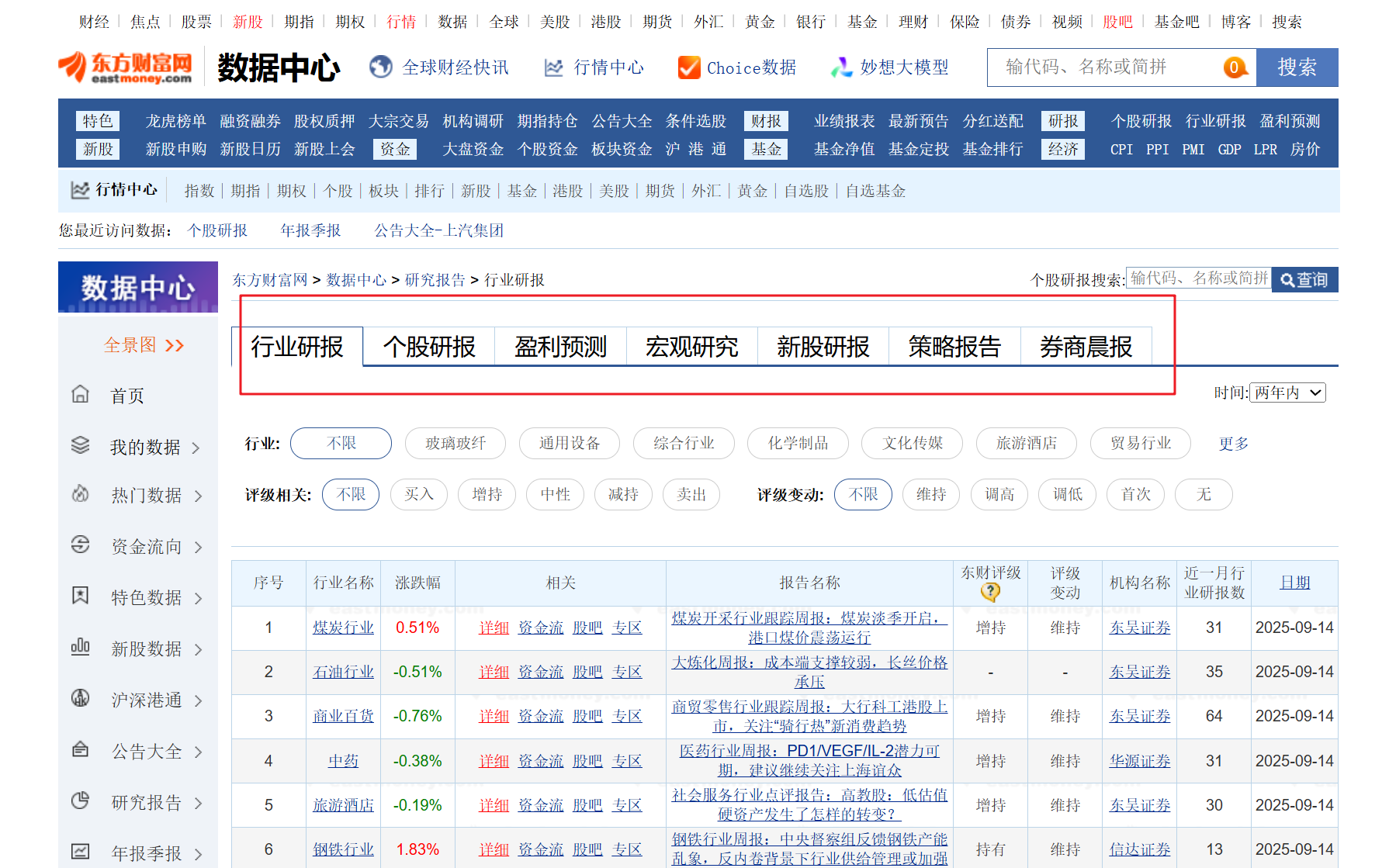Sort the table by 日期 column header
Screen dimensions: 1389x868
pos(1294,583)
